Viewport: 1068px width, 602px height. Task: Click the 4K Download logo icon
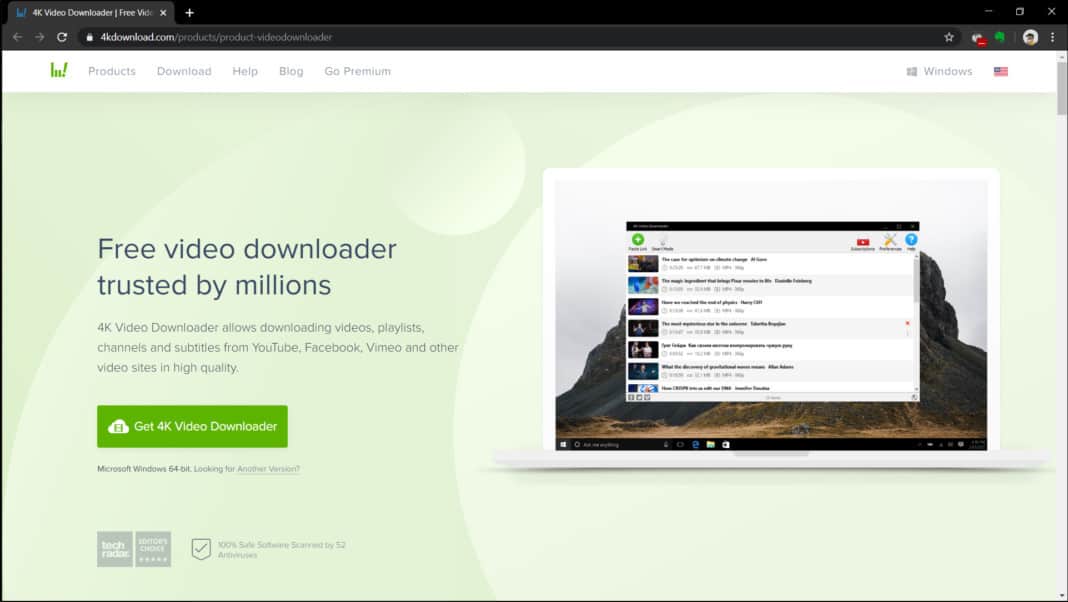tap(59, 70)
